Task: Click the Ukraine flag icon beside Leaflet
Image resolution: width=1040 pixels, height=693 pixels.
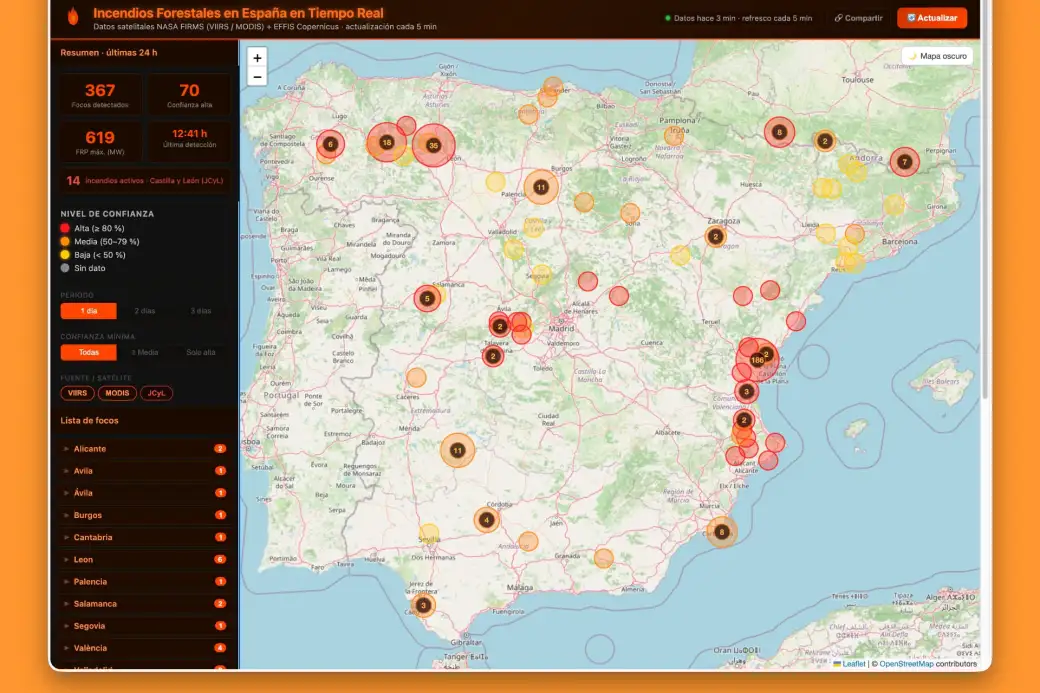Action: click(x=837, y=664)
